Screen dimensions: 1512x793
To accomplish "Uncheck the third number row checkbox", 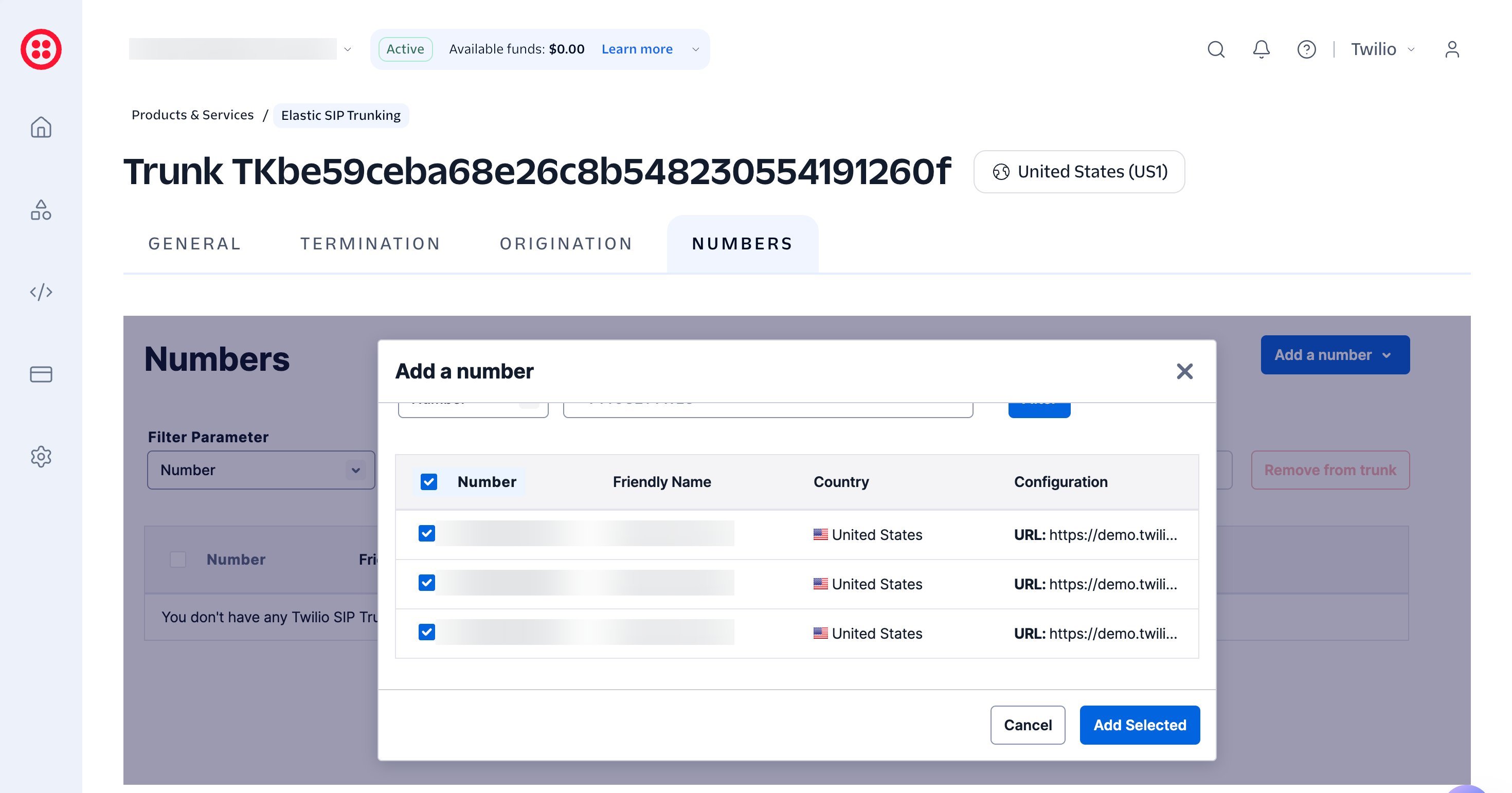I will click(x=427, y=632).
